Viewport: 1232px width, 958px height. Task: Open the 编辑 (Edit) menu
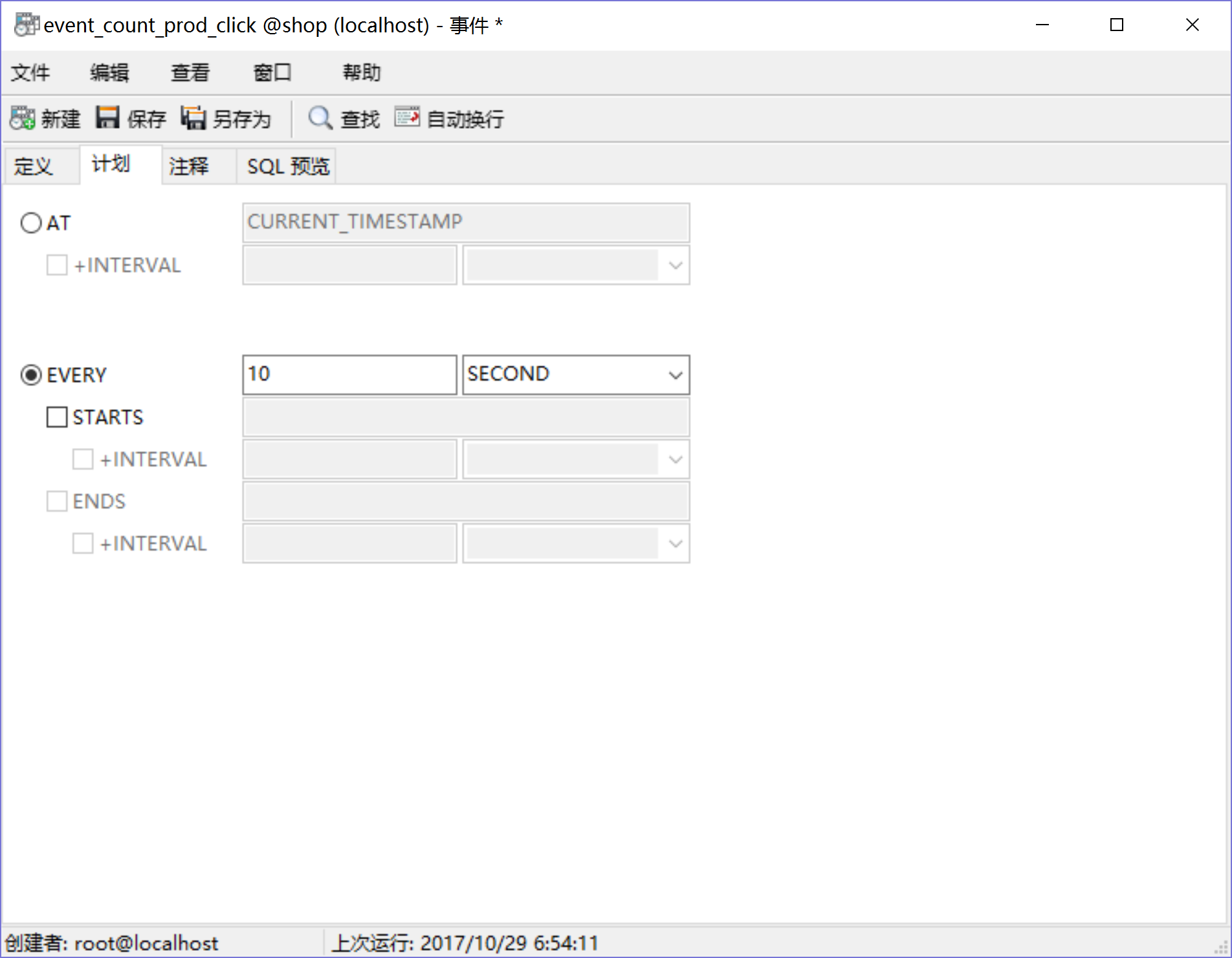click(x=109, y=72)
